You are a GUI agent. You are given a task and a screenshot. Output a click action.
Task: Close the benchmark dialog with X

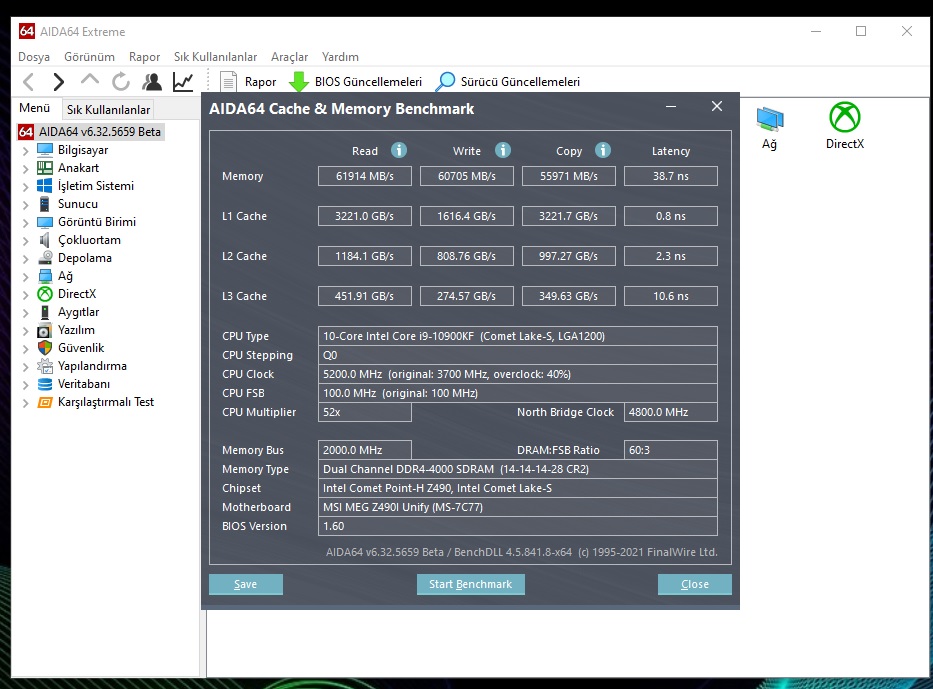716,106
